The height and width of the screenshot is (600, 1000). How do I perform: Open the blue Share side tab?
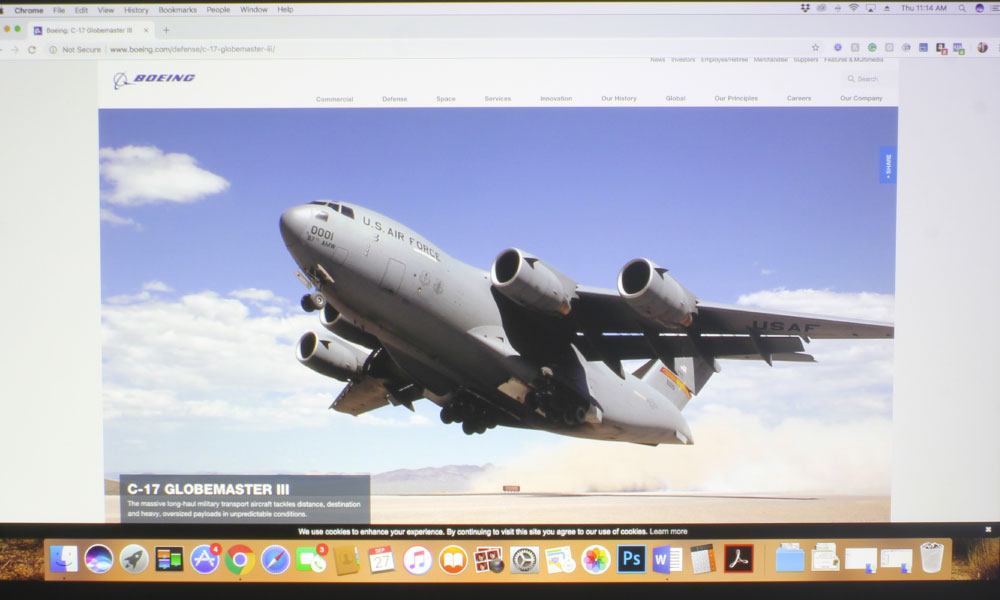888,165
